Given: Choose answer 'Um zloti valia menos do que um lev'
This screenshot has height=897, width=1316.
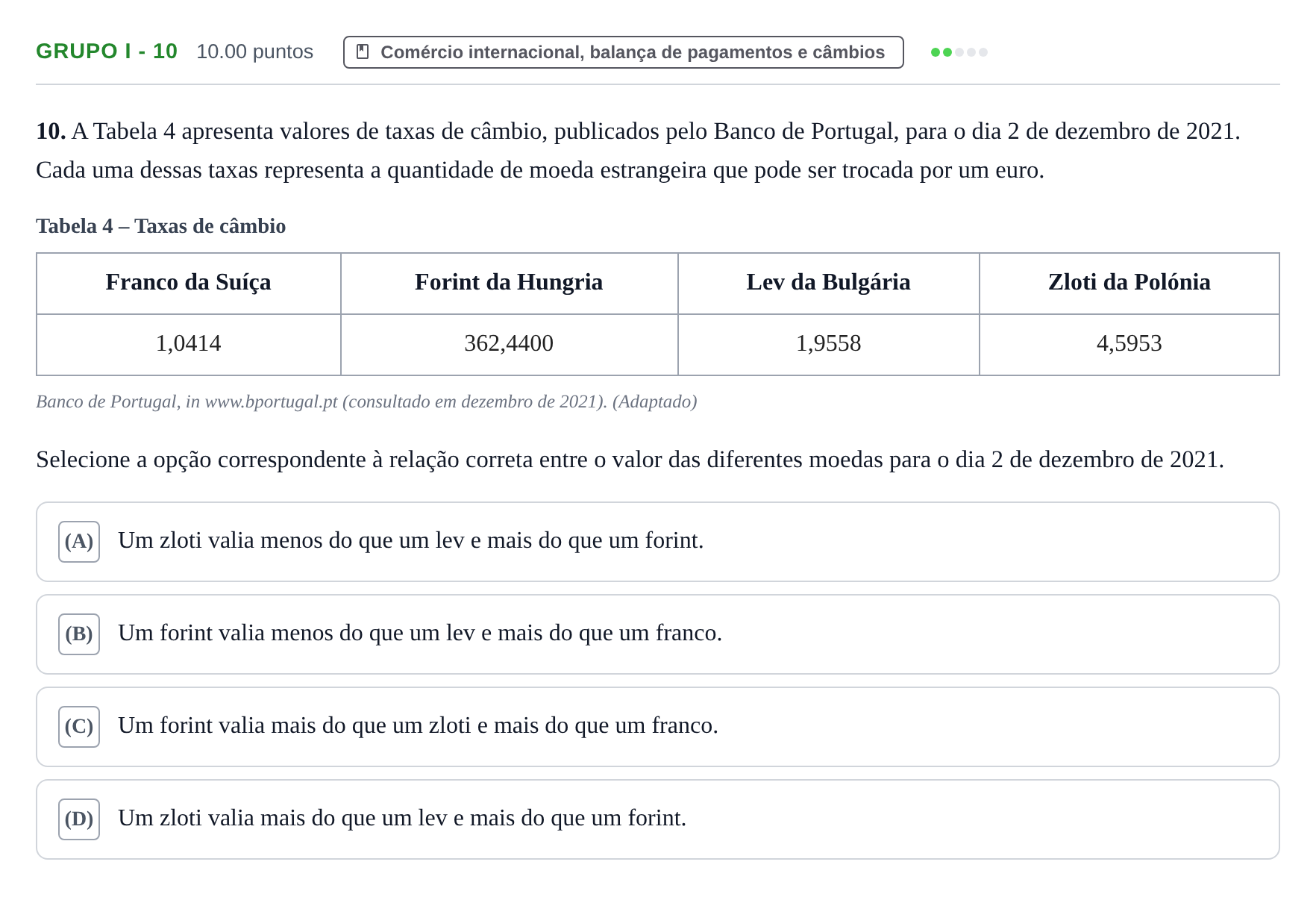Looking at the screenshot, I should pos(657,542).
